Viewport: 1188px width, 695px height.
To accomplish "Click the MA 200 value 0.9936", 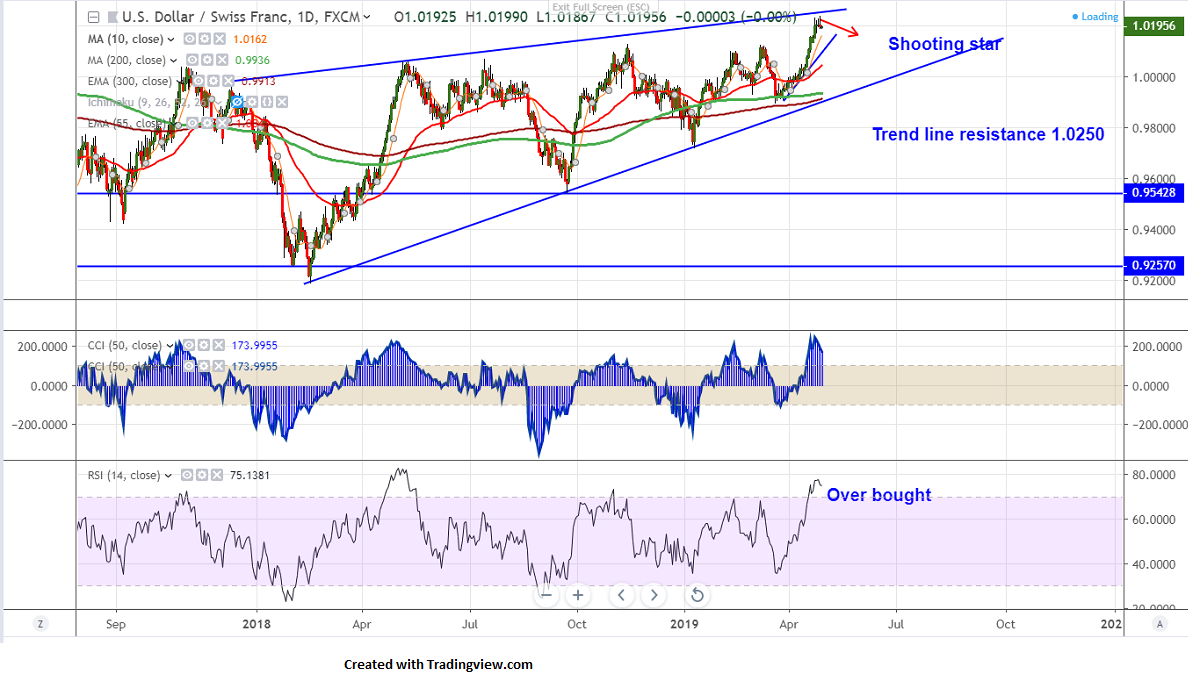I will [252, 60].
